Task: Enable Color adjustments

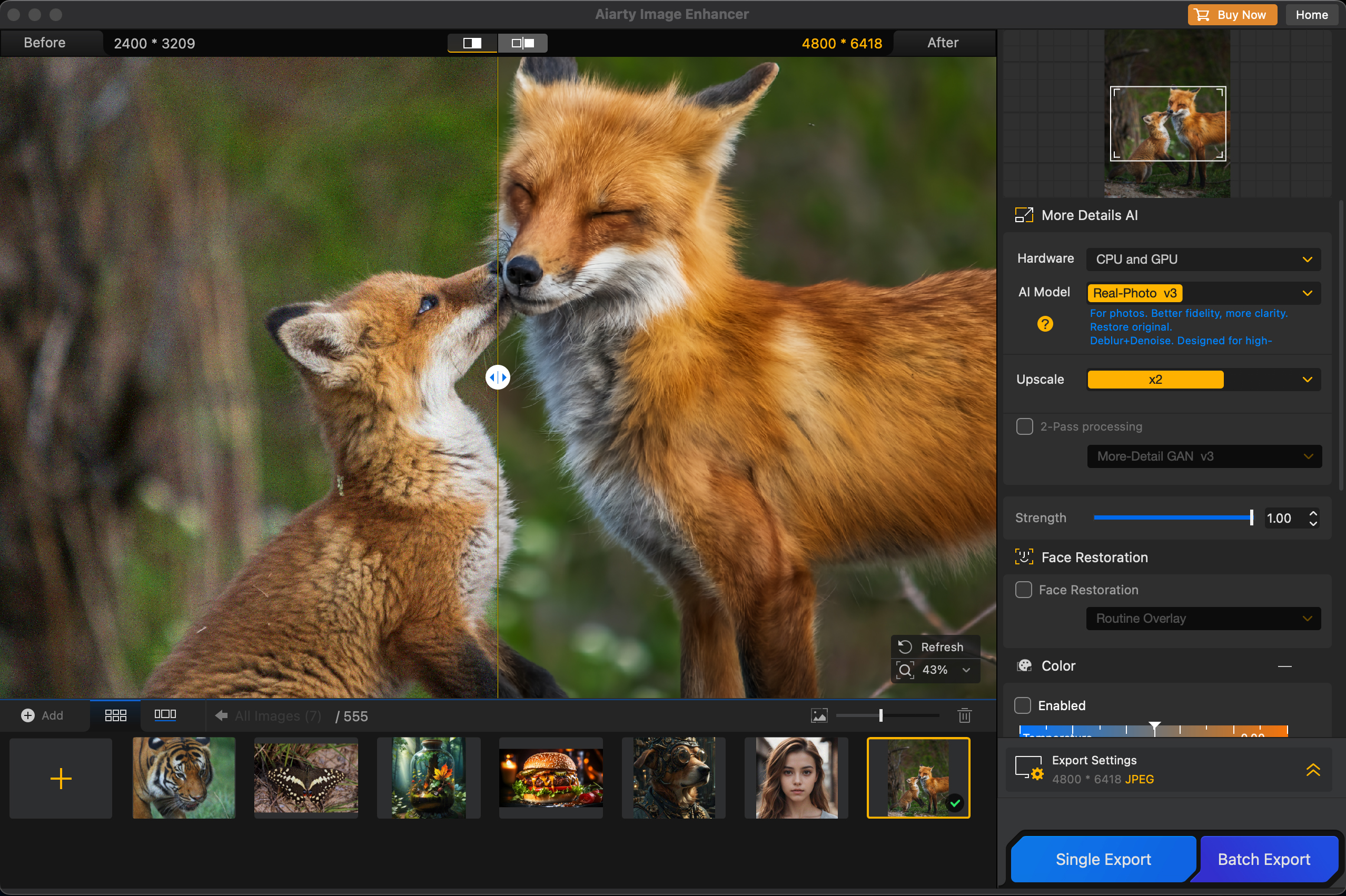Action: click(x=1023, y=705)
